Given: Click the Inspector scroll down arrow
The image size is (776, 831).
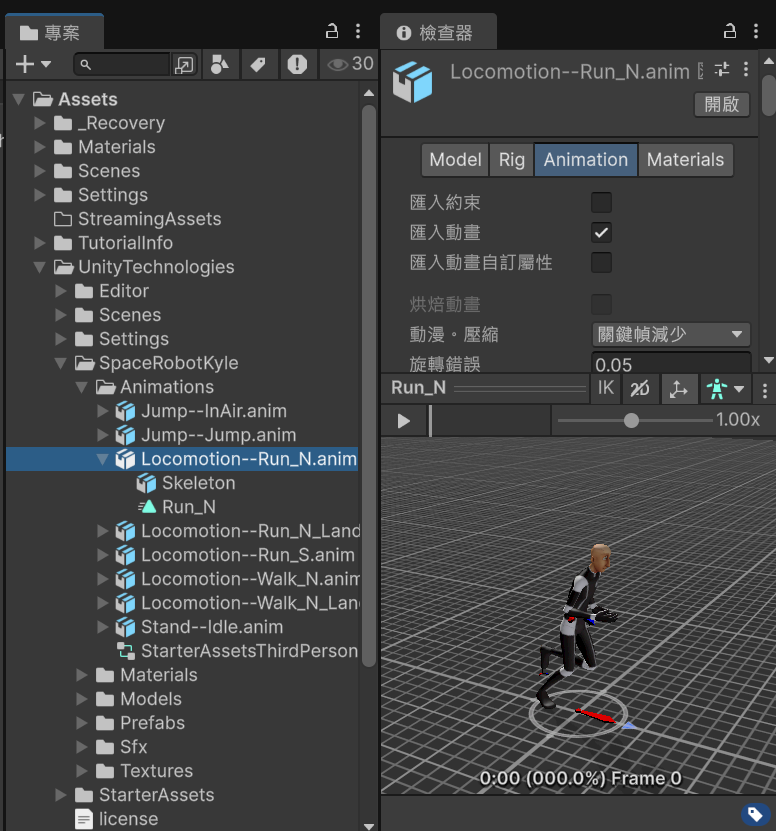Looking at the screenshot, I should pos(769,360).
